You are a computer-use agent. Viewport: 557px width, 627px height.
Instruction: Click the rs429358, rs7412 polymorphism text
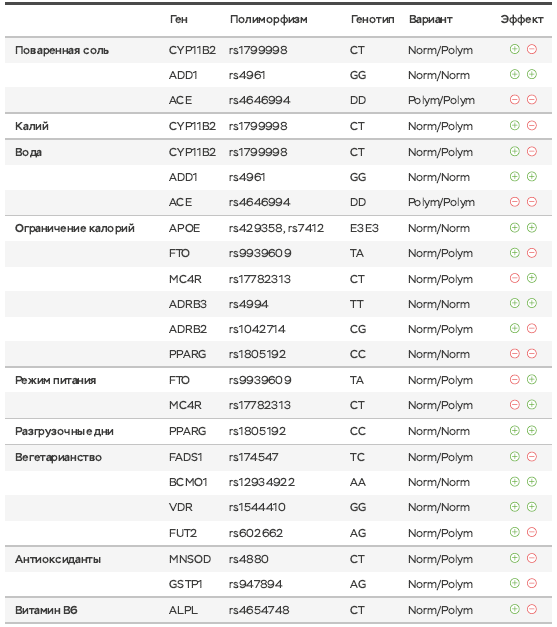click(276, 228)
